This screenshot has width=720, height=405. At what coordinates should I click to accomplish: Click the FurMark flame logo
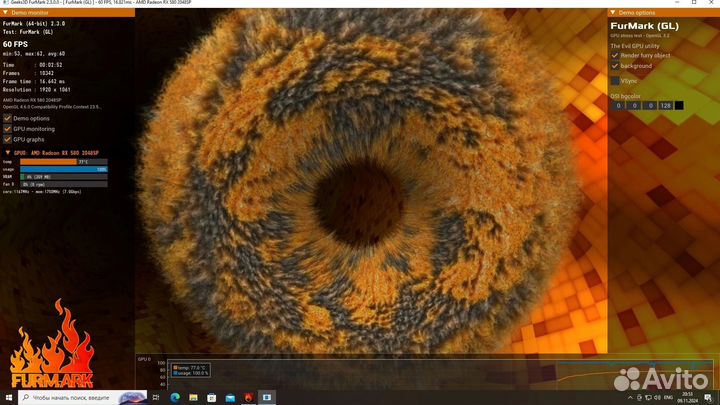coord(52,344)
